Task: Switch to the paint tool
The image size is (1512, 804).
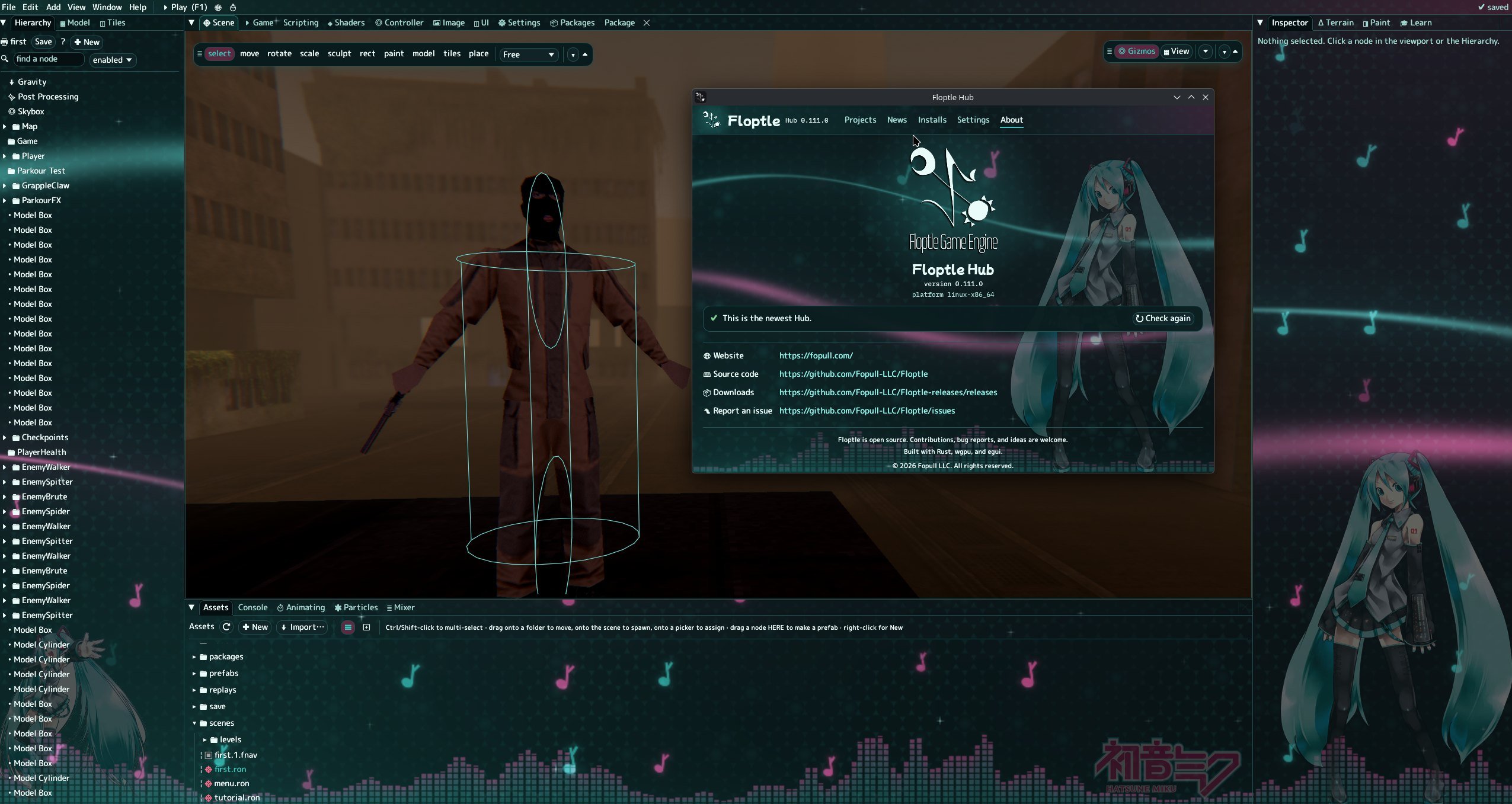Action: [x=394, y=54]
